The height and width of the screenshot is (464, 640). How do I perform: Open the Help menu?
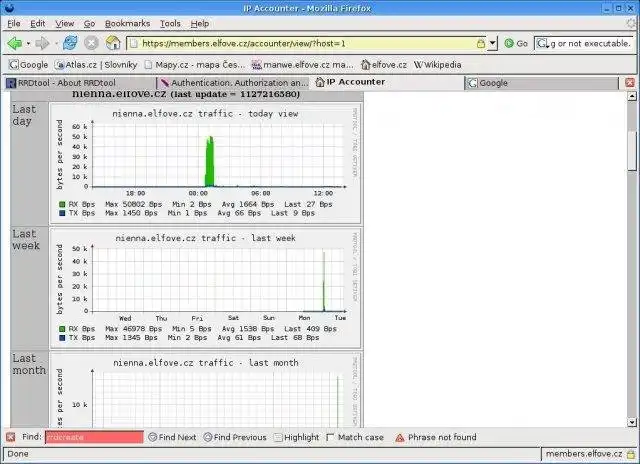click(x=200, y=24)
